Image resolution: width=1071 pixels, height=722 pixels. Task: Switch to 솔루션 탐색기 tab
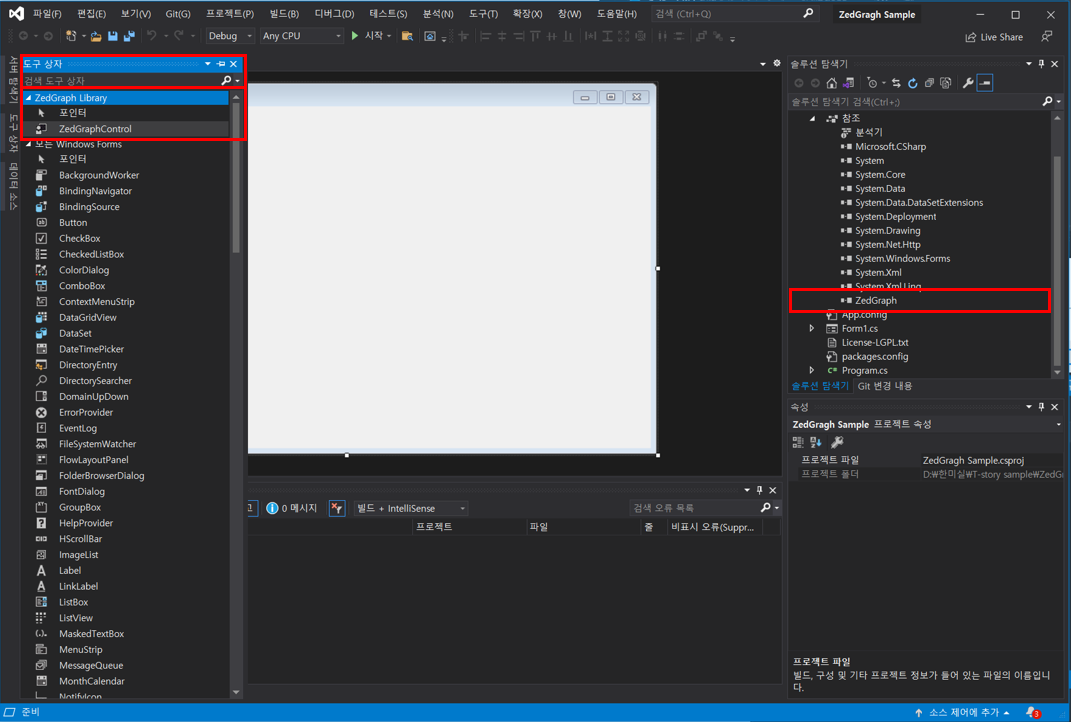(x=820, y=386)
